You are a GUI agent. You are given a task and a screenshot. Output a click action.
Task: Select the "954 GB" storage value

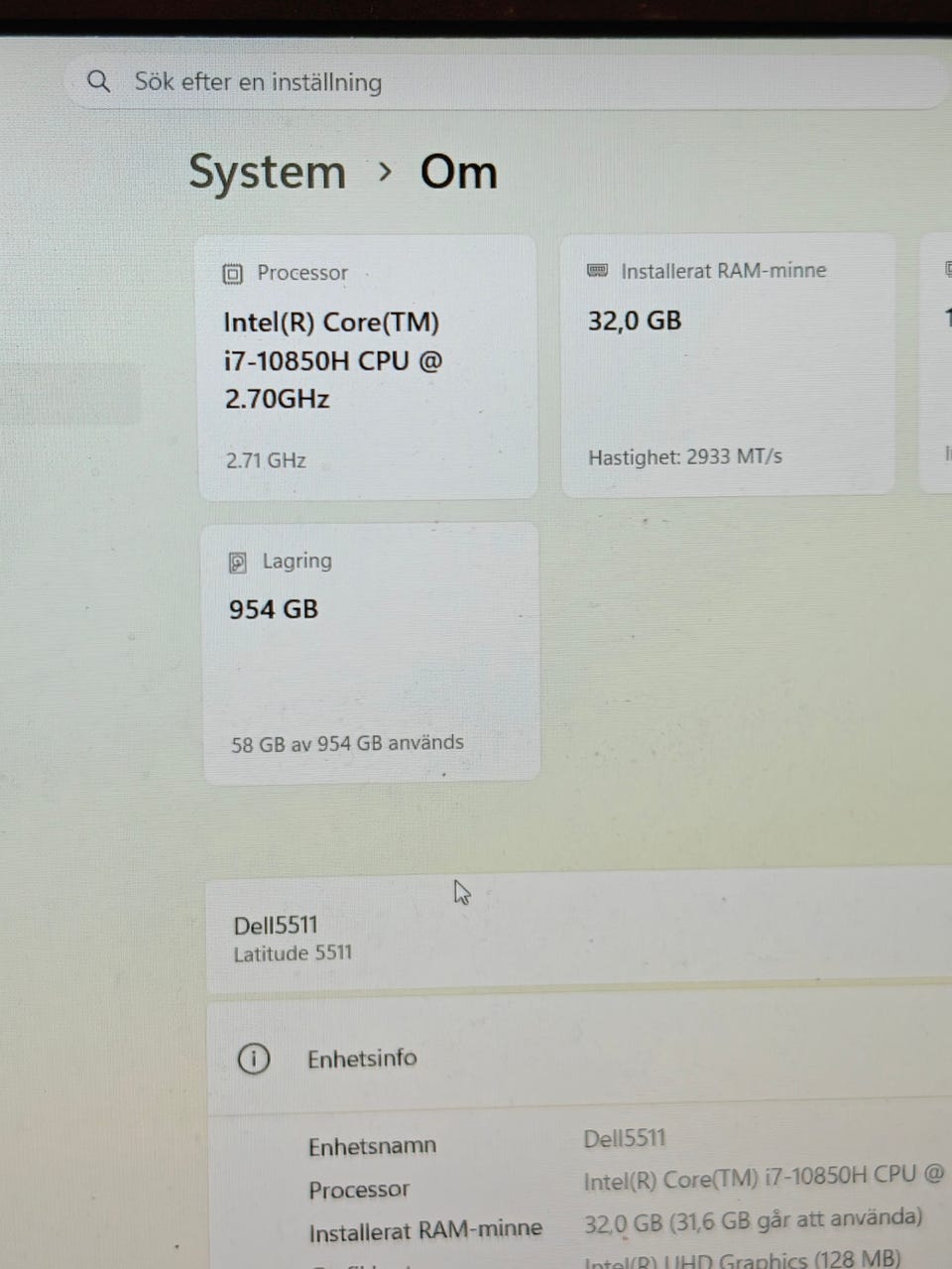pyautogui.click(x=274, y=609)
